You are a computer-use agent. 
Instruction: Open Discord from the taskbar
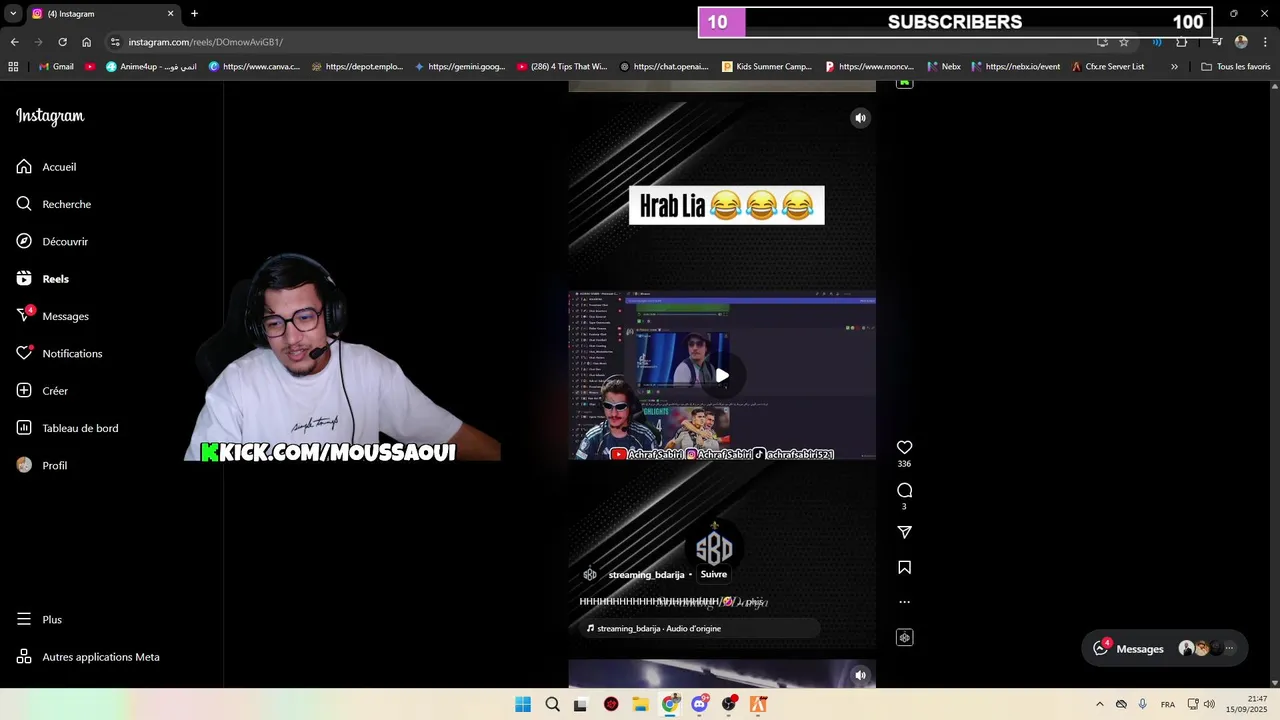699,704
